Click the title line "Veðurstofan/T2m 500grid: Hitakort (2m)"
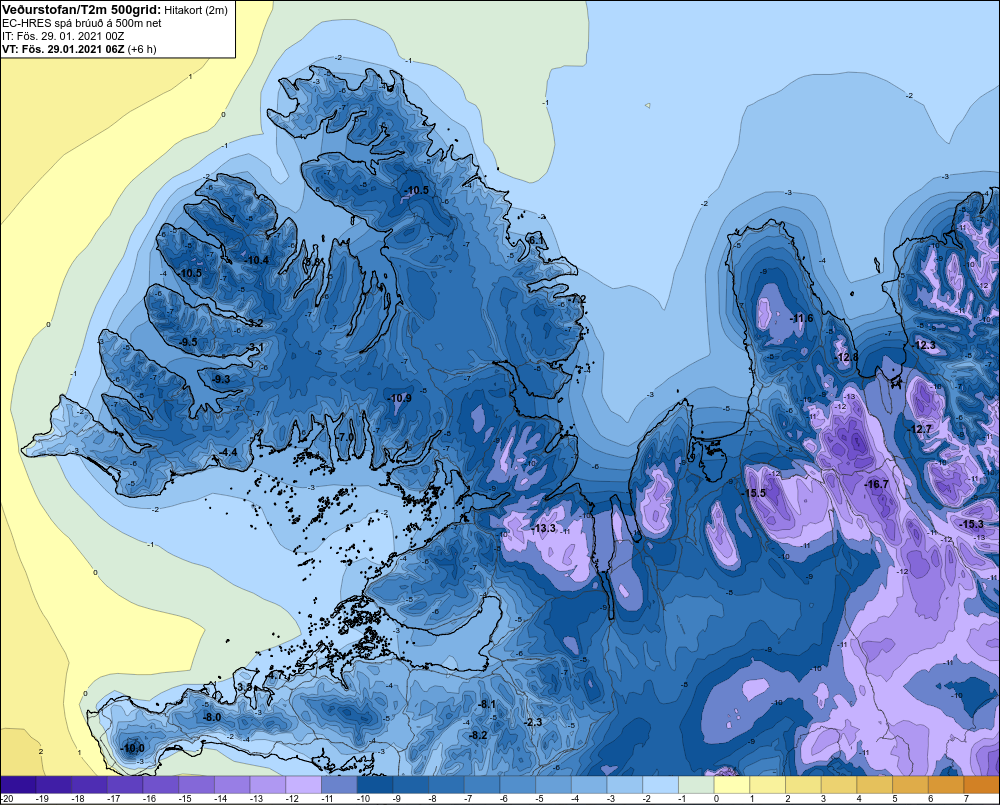Image resolution: width=1000 pixels, height=805 pixels. click(x=115, y=10)
